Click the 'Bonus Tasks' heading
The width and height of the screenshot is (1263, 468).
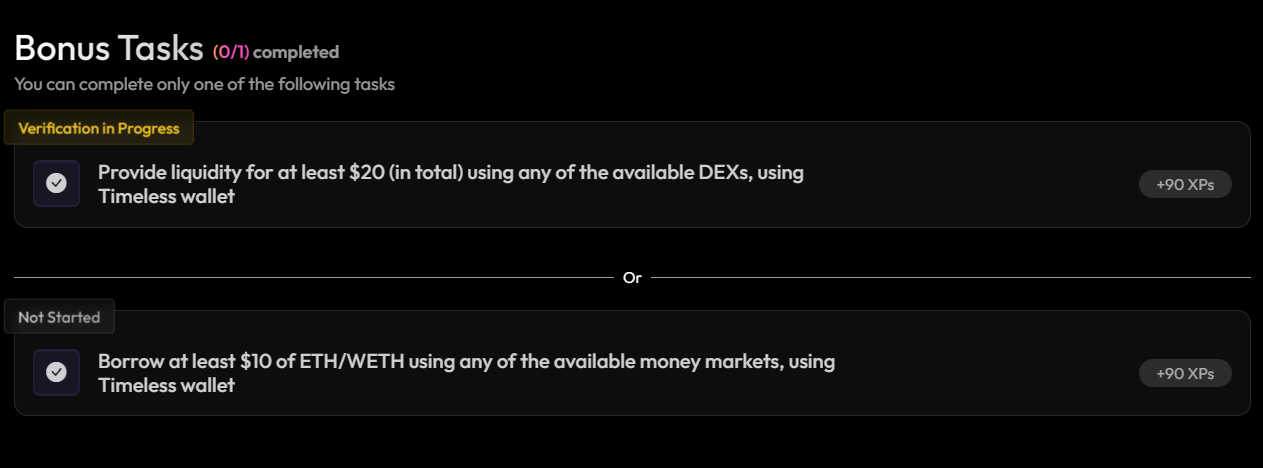[109, 48]
